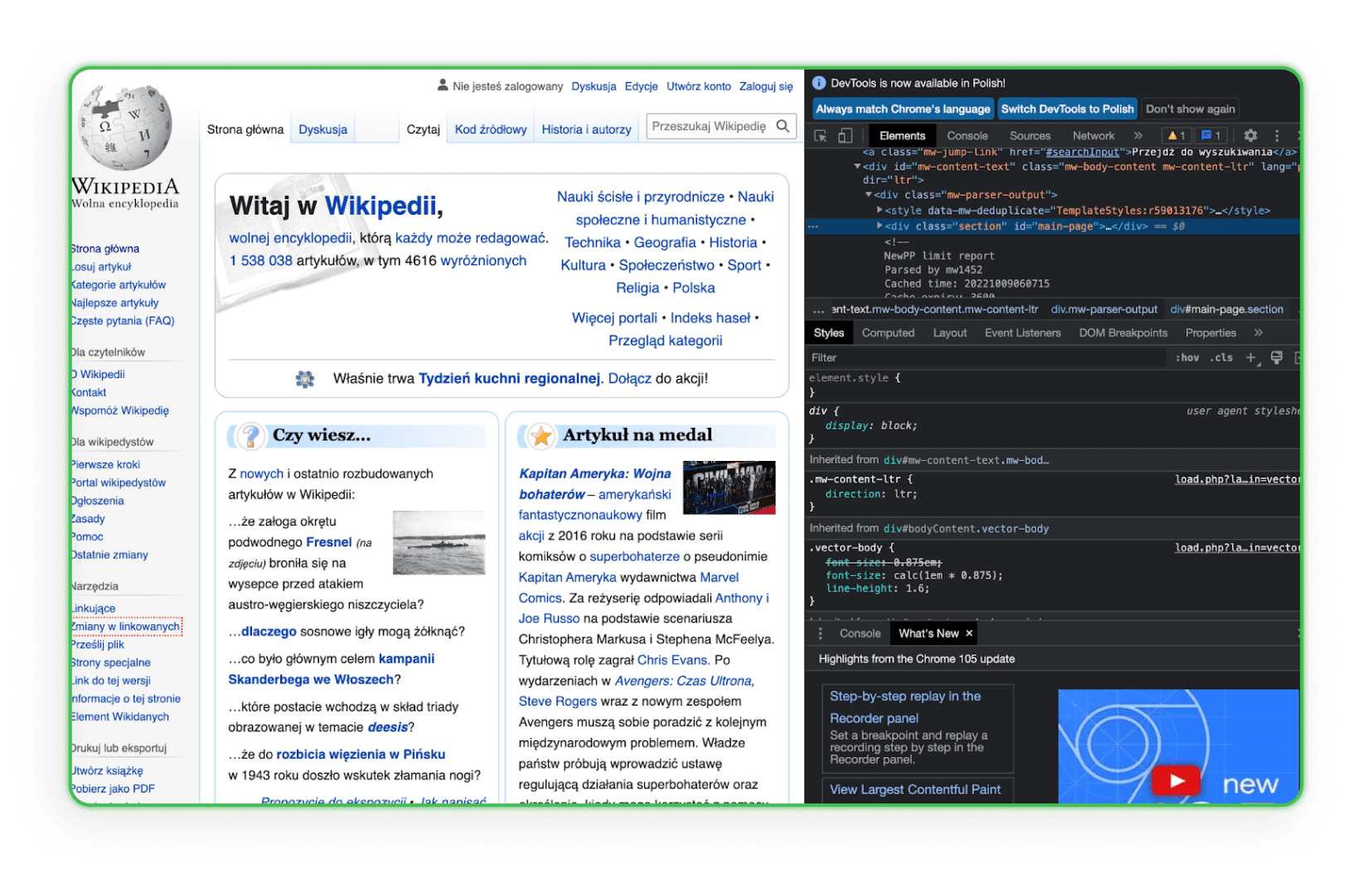Click the Utwórz konto link

pyautogui.click(x=699, y=86)
